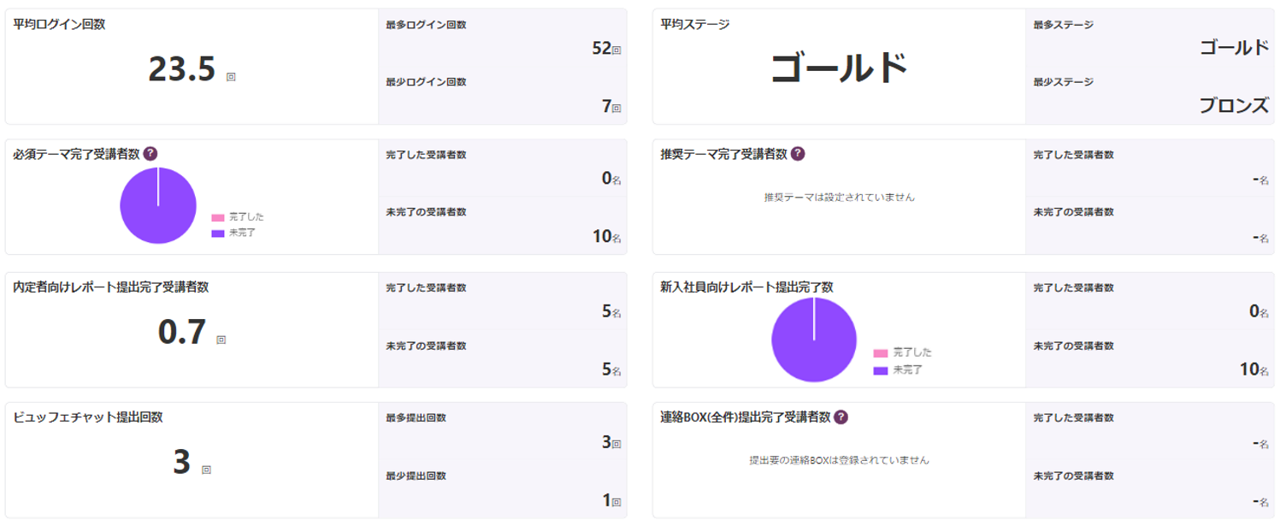Select the ビュッフェチャット提出回数 title
This screenshot has width=1280, height=526.
(88, 417)
